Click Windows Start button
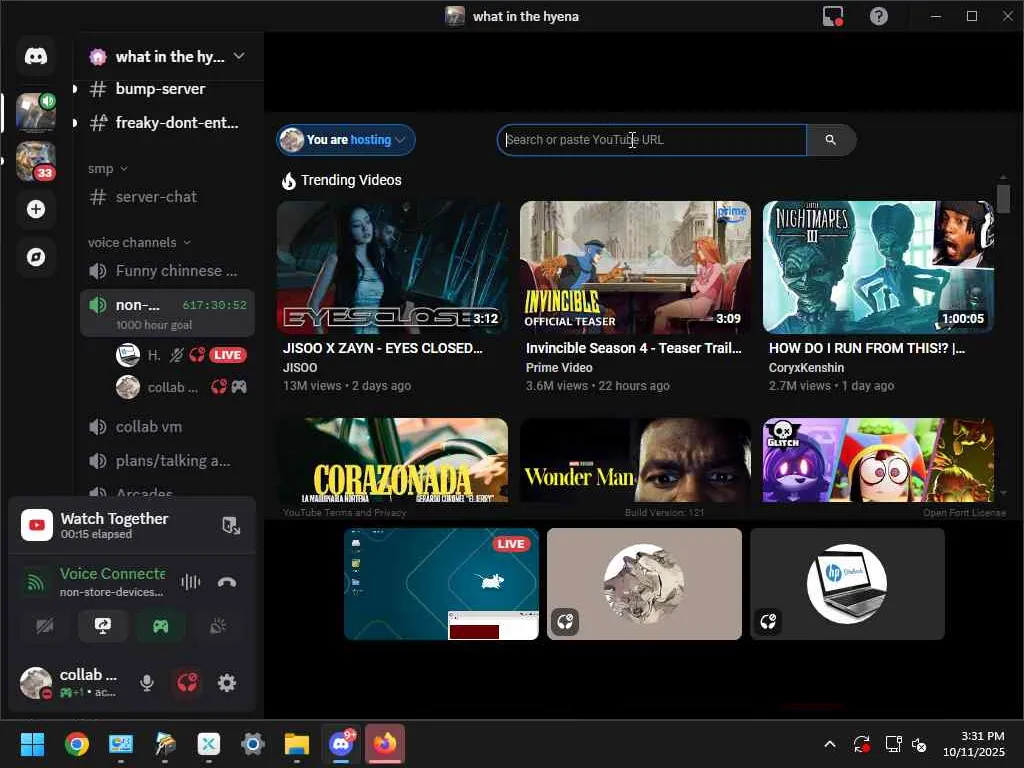 click(32, 744)
